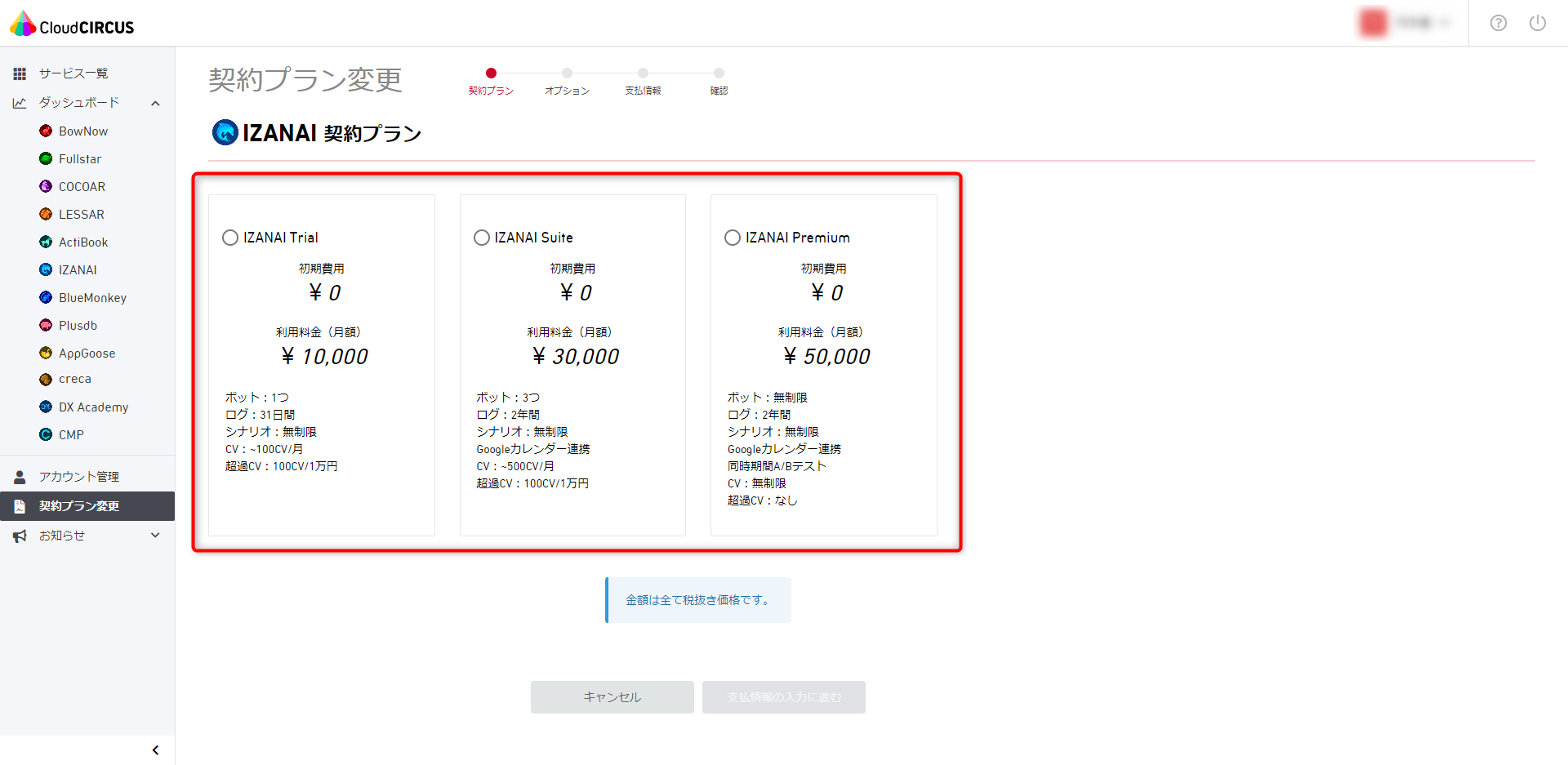Image resolution: width=1568 pixels, height=765 pixels.
Task: Click the 支払情報 step marker
Action: [643, 73]
